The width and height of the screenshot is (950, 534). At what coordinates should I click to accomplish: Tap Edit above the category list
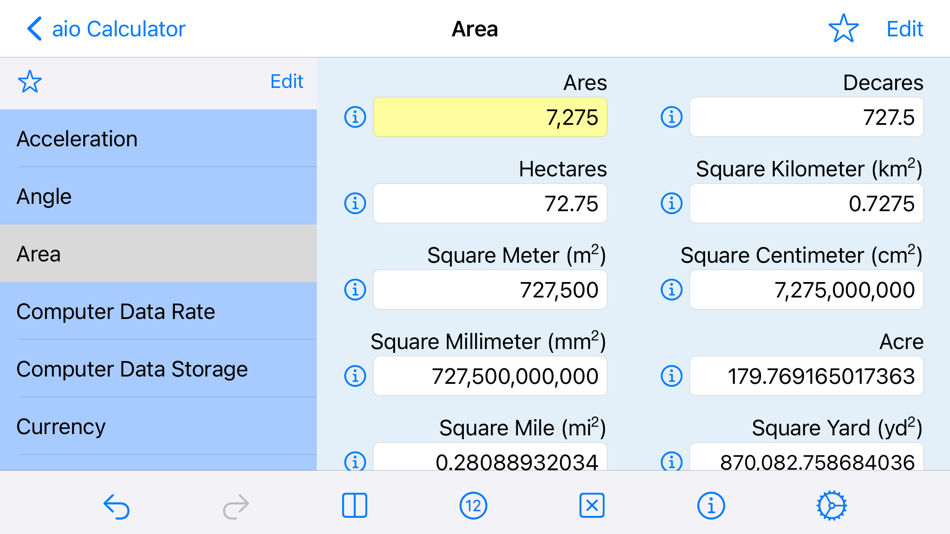[x=287, y=81]
